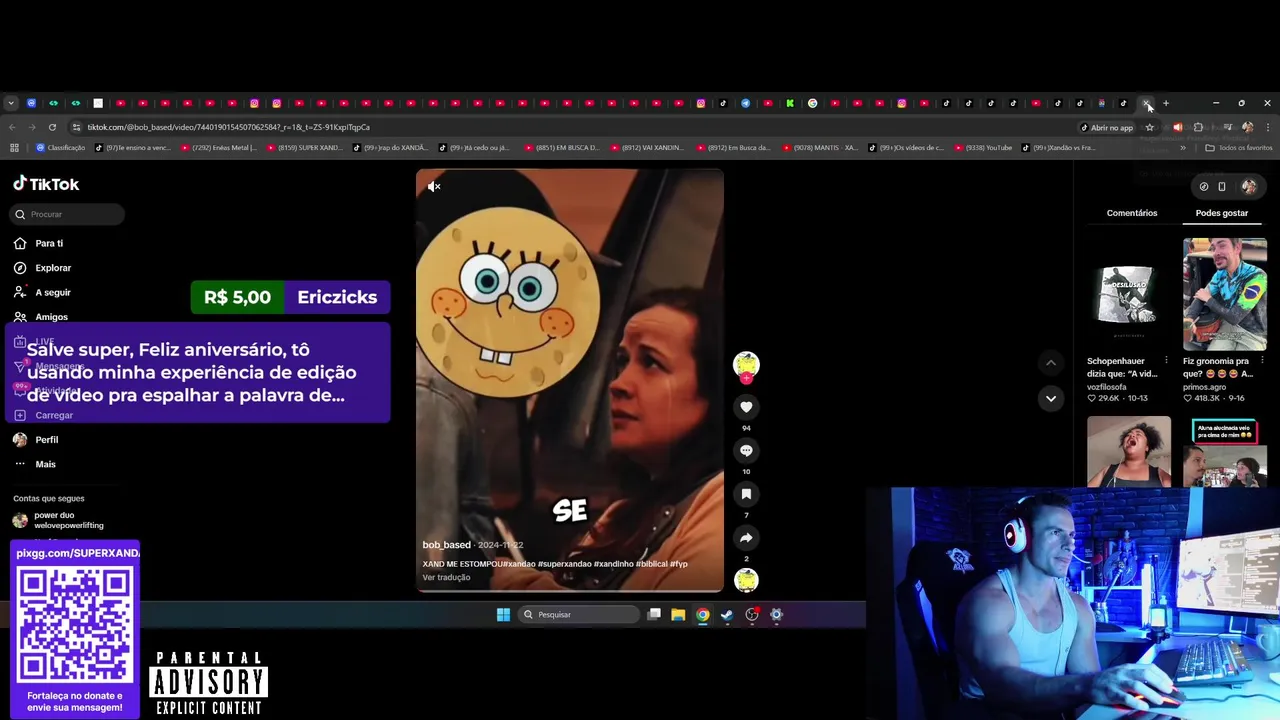Open video comments via speech bubble icon
The width and height of the screenshot is (1280, 720).
[x=746, y=451]
